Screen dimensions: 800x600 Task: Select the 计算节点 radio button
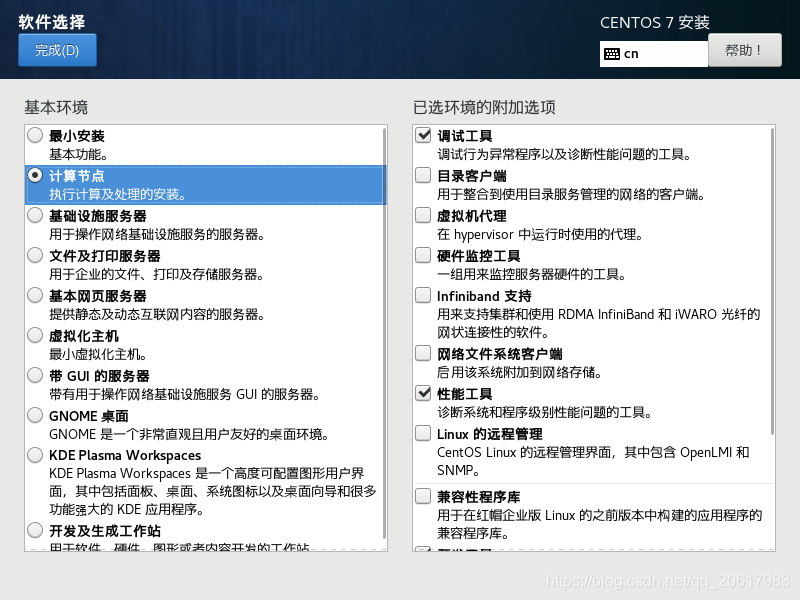click(x=35, y=175)
